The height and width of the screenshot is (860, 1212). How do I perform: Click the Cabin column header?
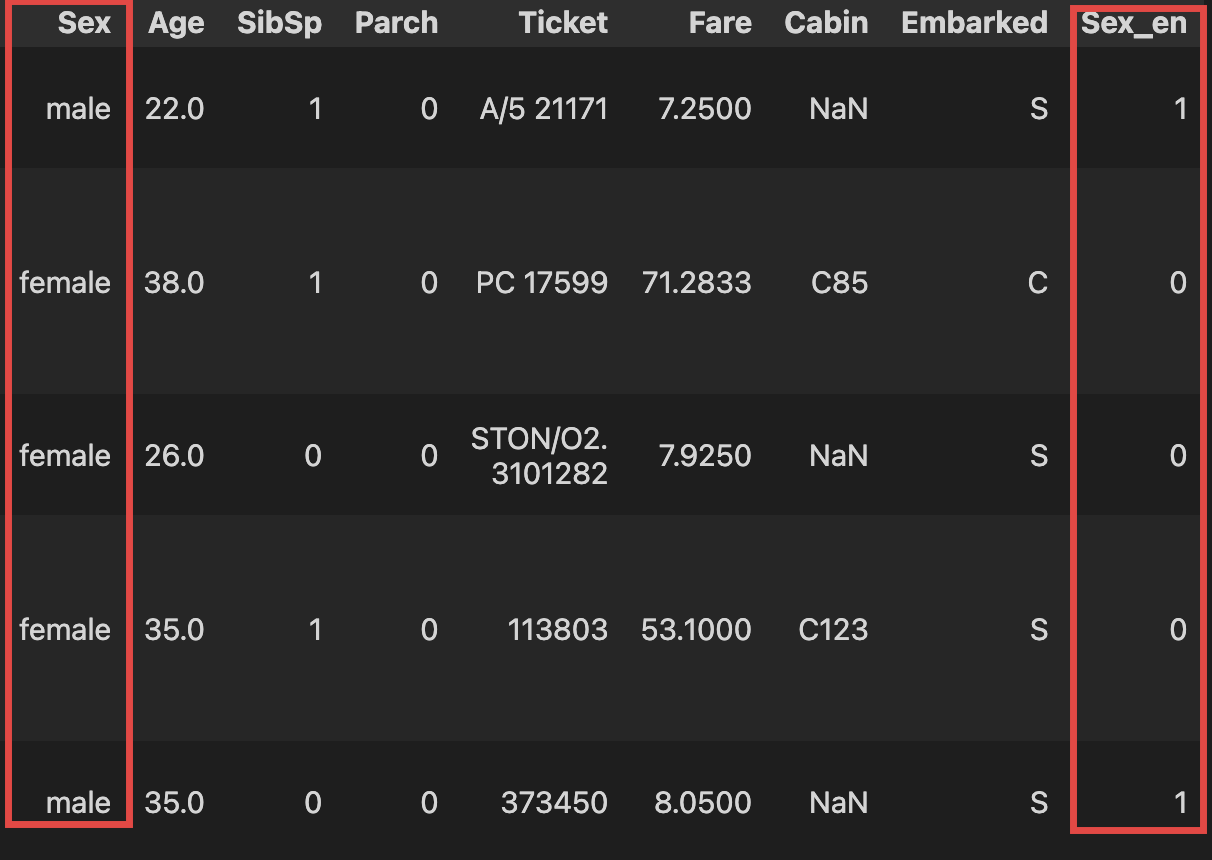pos(826,23)
